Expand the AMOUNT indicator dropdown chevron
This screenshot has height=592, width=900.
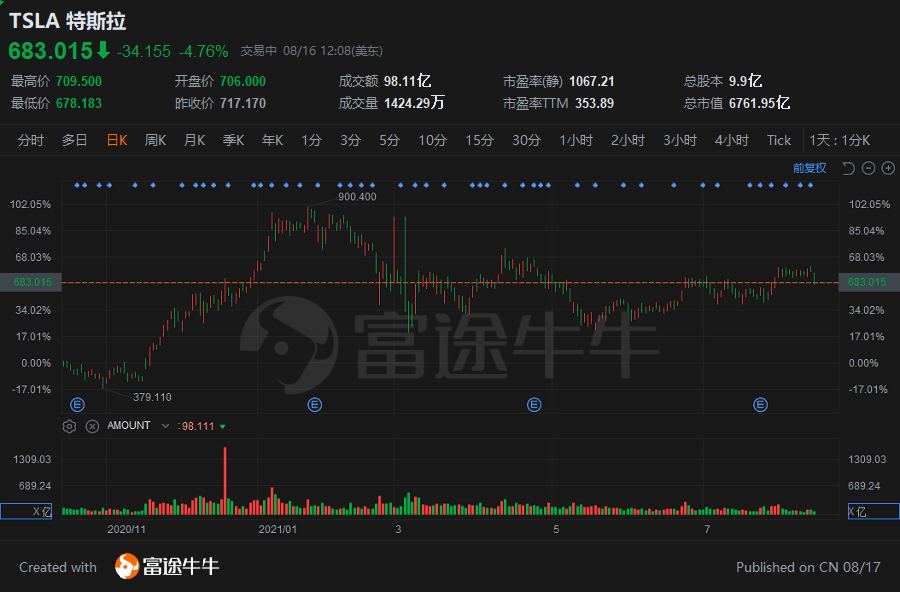pos(165,426)
